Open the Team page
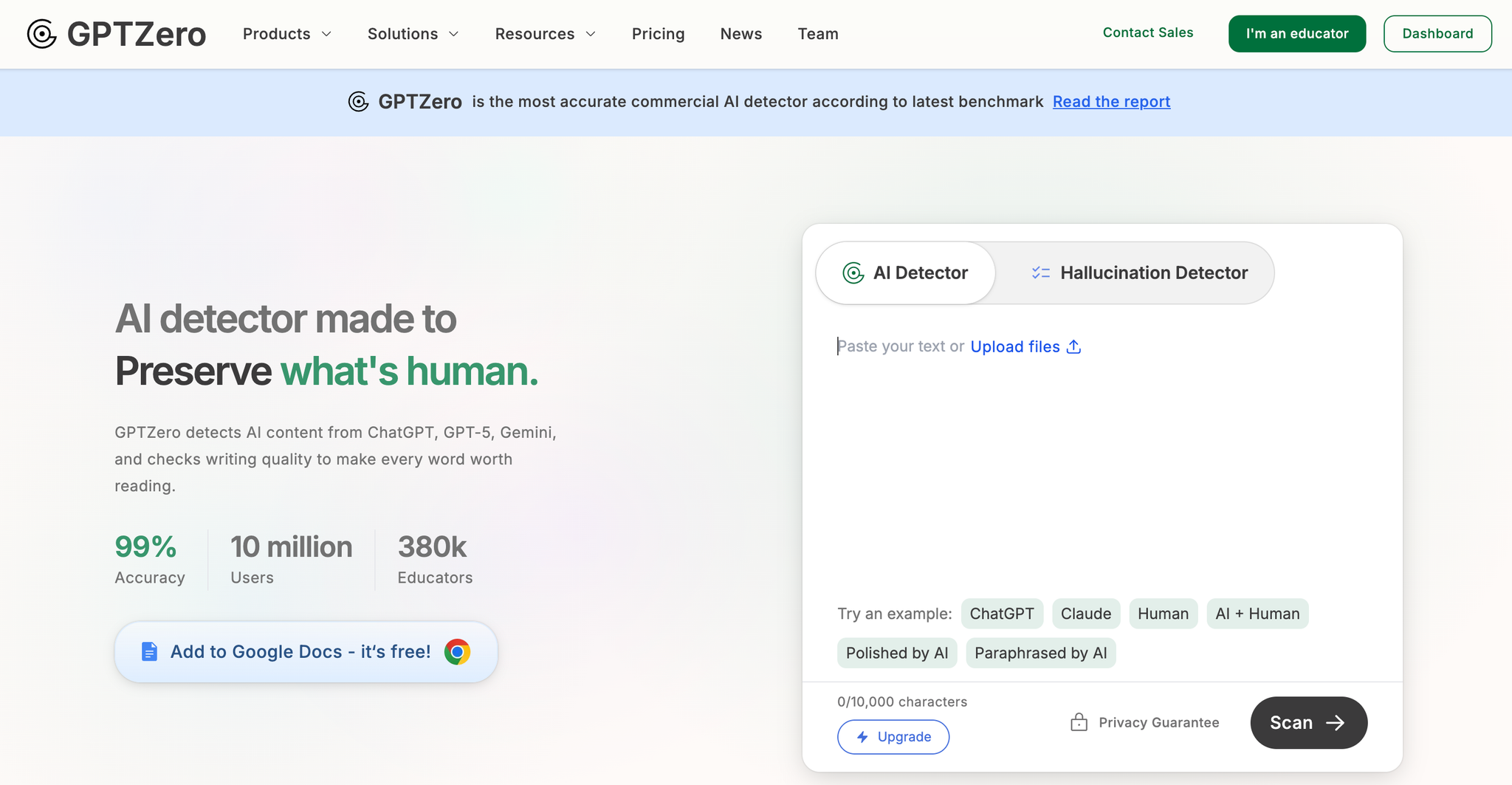1512x785 pixels. (x=818, y=34)
